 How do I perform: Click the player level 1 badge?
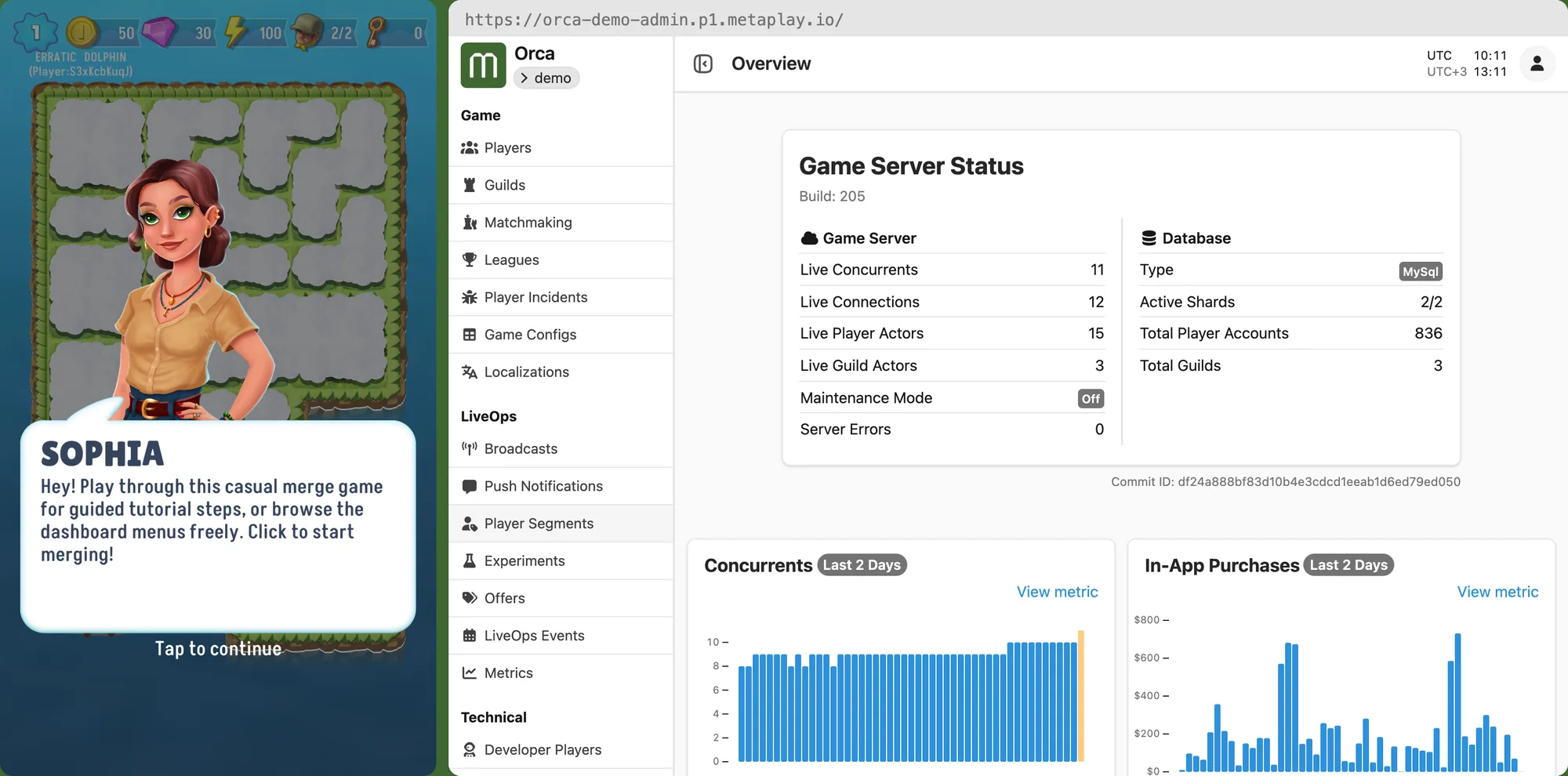(35, 32)
